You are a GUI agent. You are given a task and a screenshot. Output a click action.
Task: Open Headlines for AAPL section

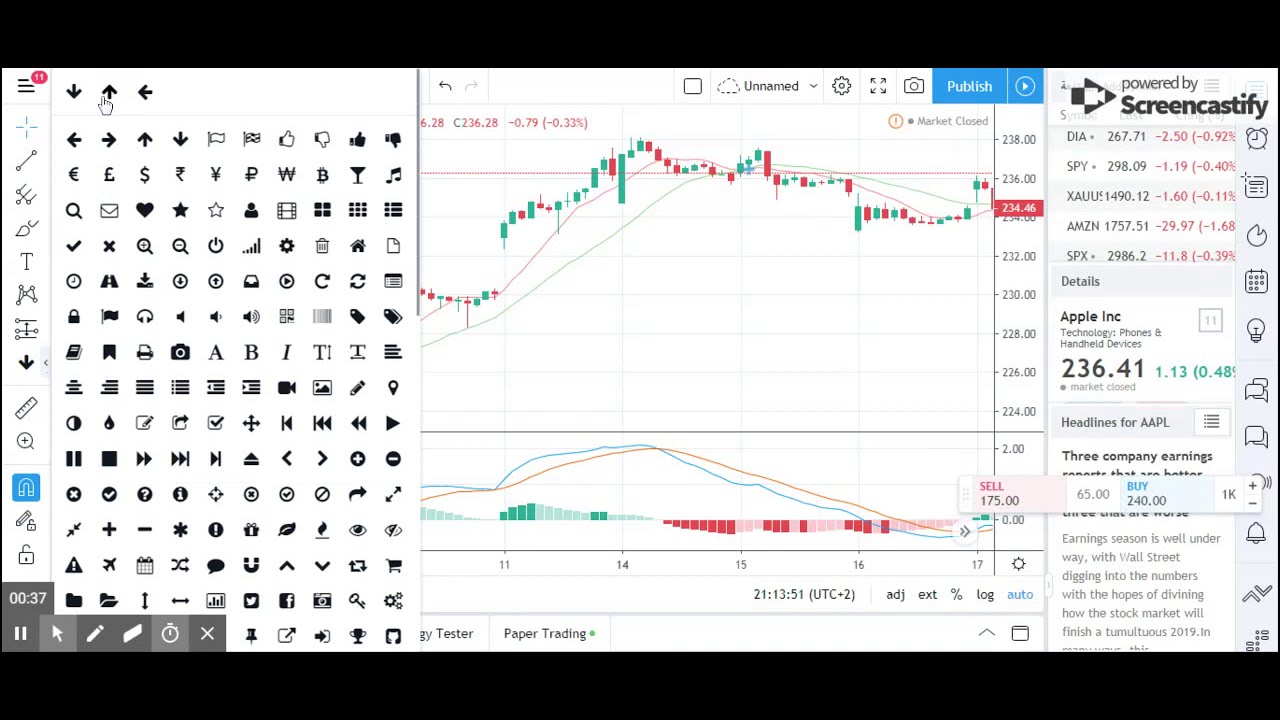click(x=1115, y=422)
